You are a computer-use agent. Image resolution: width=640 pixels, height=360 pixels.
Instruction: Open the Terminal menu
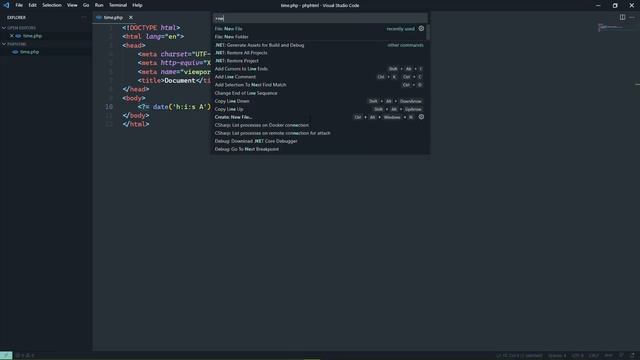pyautogui.click(x=118, y=5)
